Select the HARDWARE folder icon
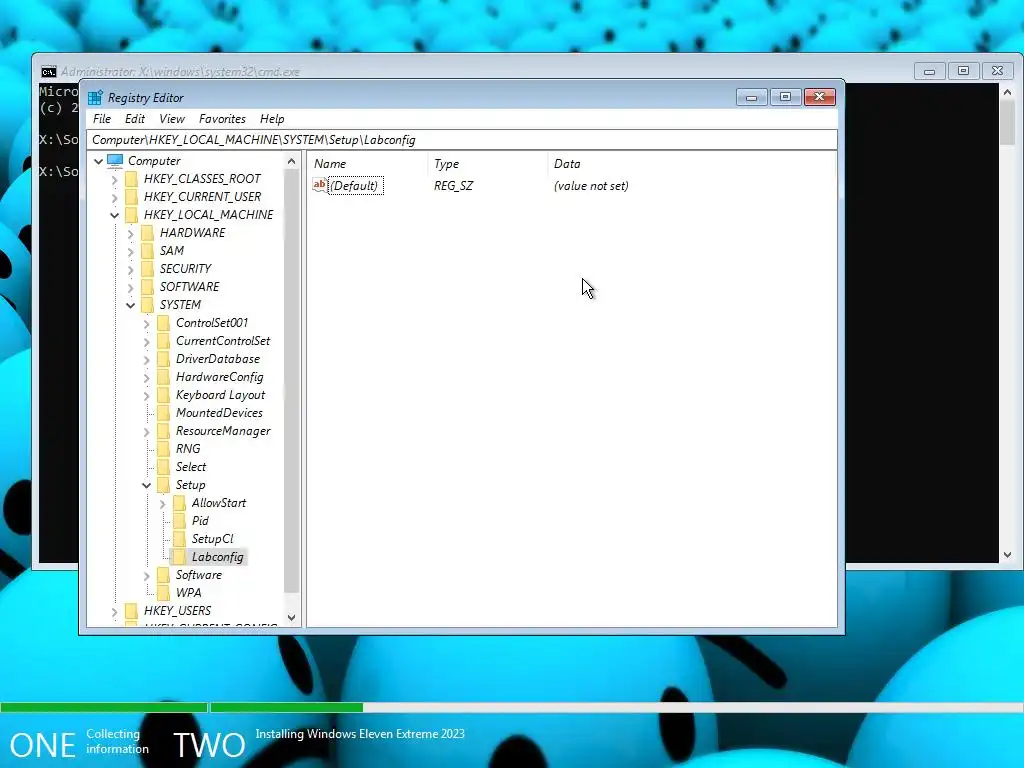The width and height of the screenshot is (1024, 768). [148, 233]
